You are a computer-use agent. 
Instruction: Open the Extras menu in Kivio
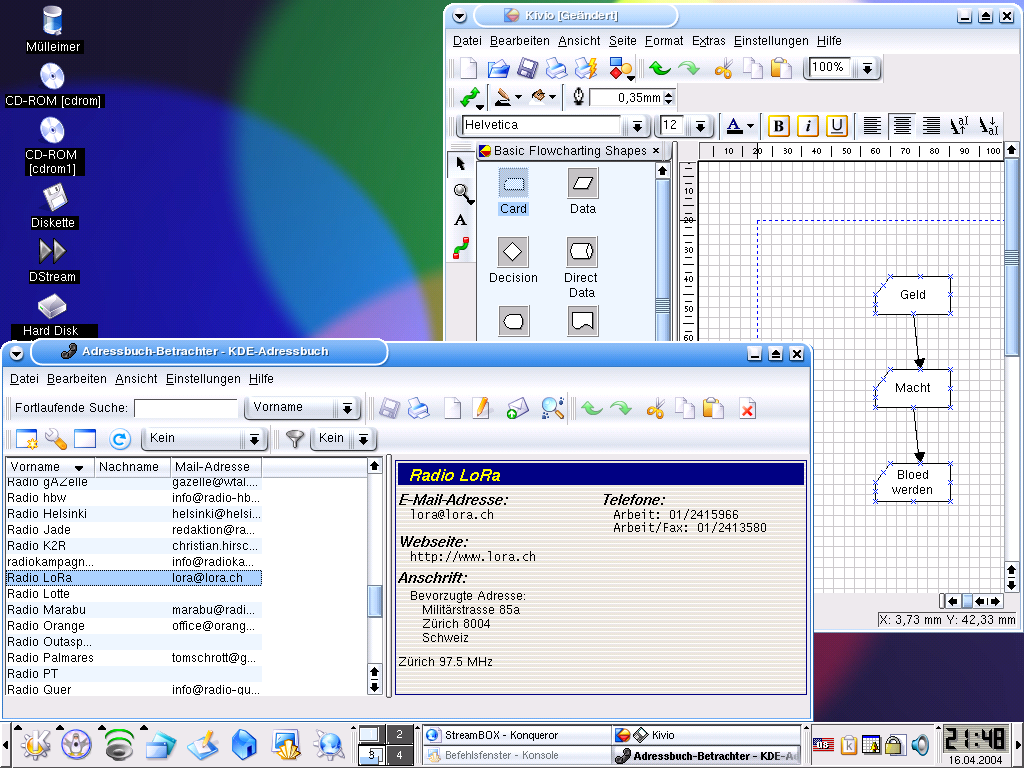708,41
